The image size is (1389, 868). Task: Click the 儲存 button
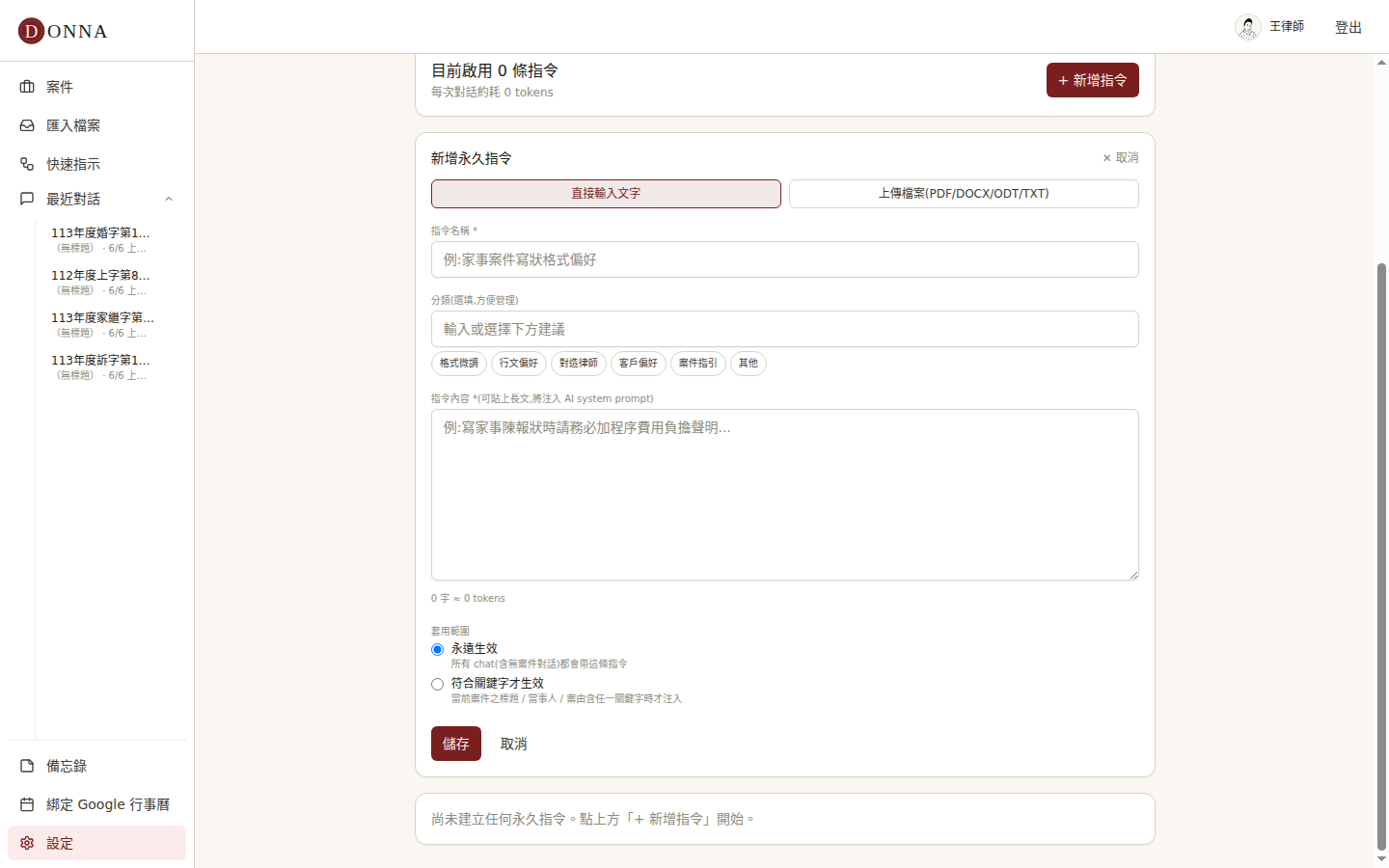(456, 744)
